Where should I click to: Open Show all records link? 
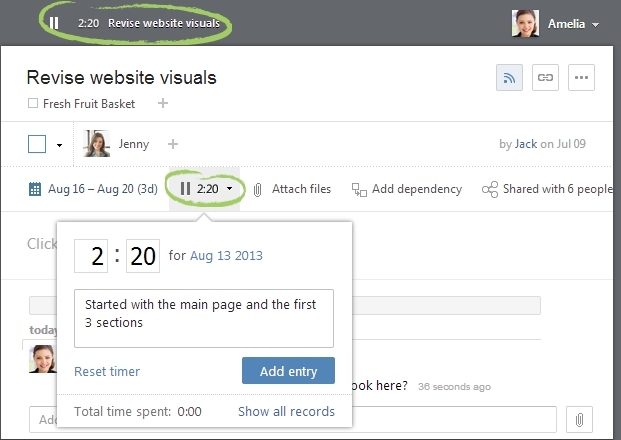click(286, 411)
